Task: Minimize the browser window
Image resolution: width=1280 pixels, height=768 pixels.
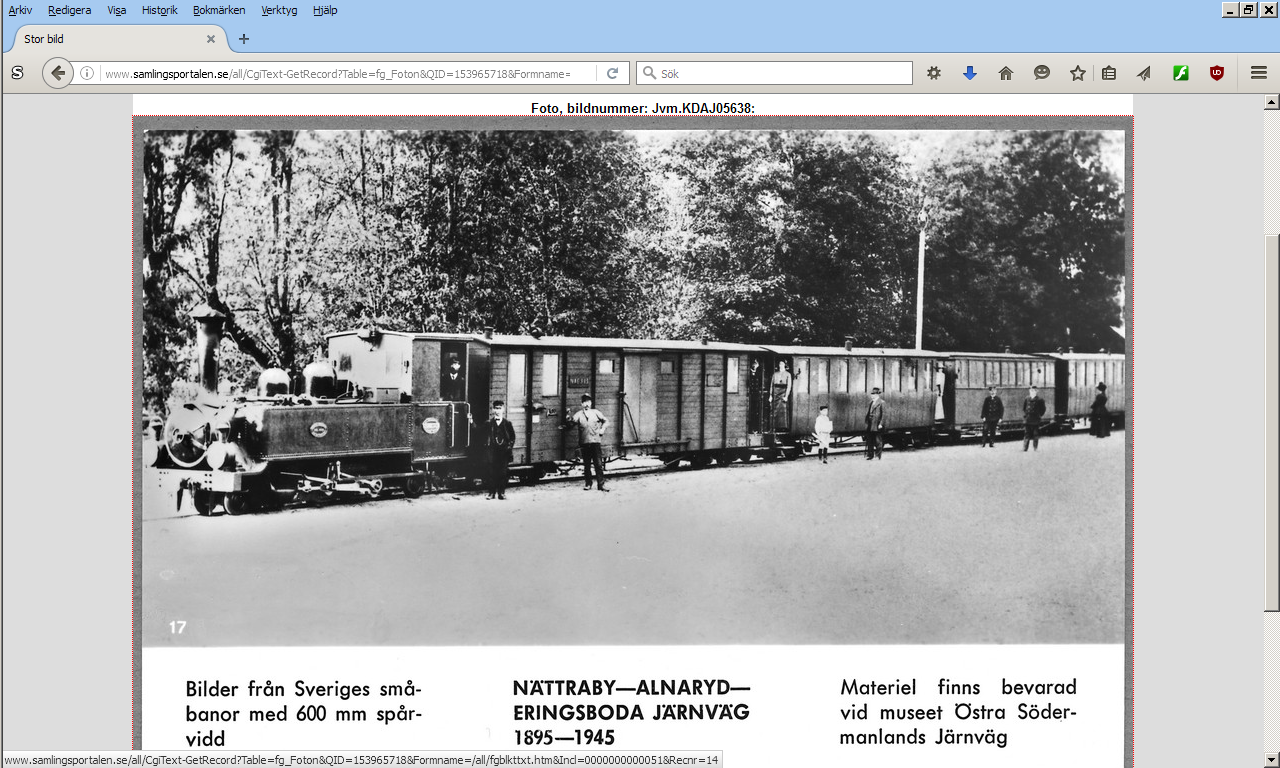Action: coord(1230,9)
